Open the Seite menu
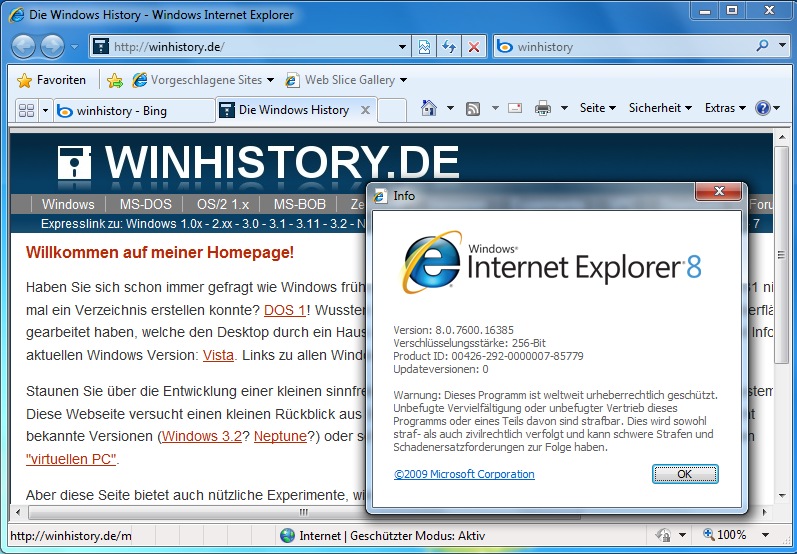Screen dimensions: 797x554 [598, 108]
